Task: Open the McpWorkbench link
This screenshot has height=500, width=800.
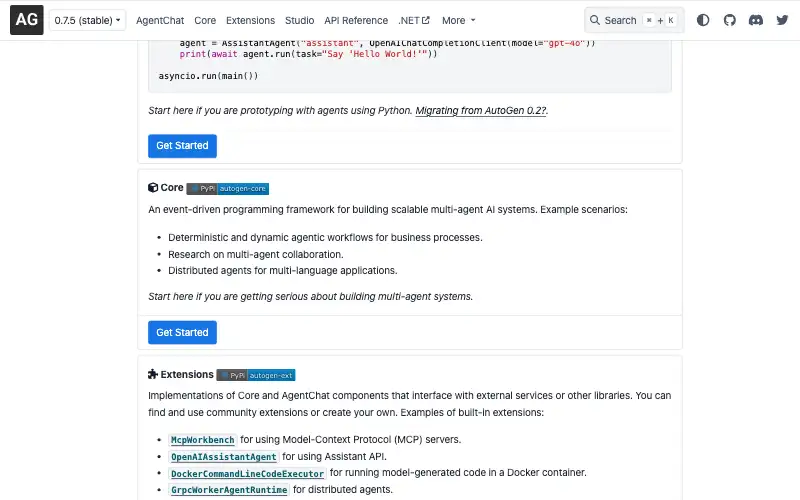Action: click(x=203, y=440)
